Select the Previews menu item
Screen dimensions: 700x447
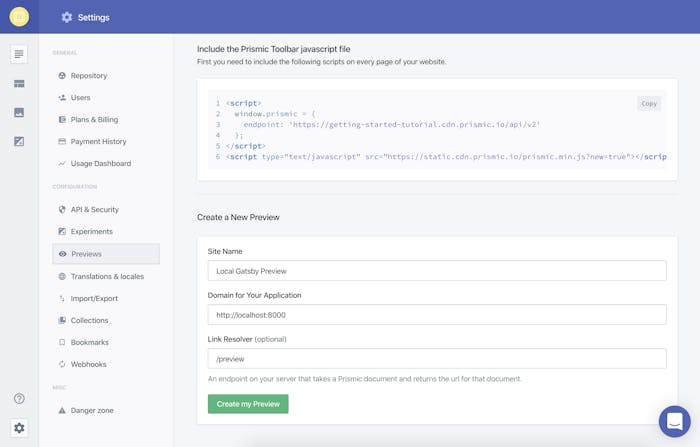[106, 254]
